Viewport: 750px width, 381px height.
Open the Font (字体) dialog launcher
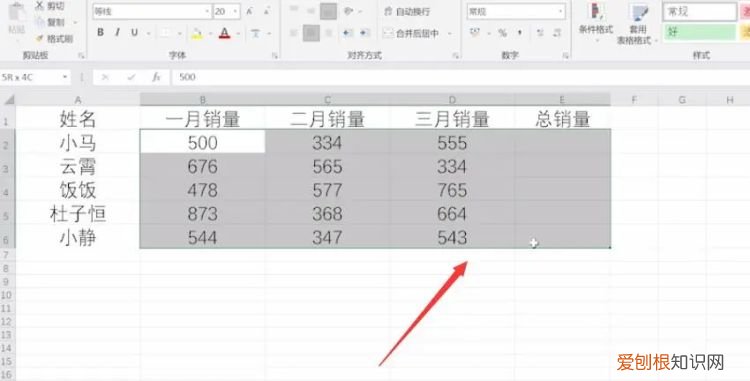coord(275,56)
